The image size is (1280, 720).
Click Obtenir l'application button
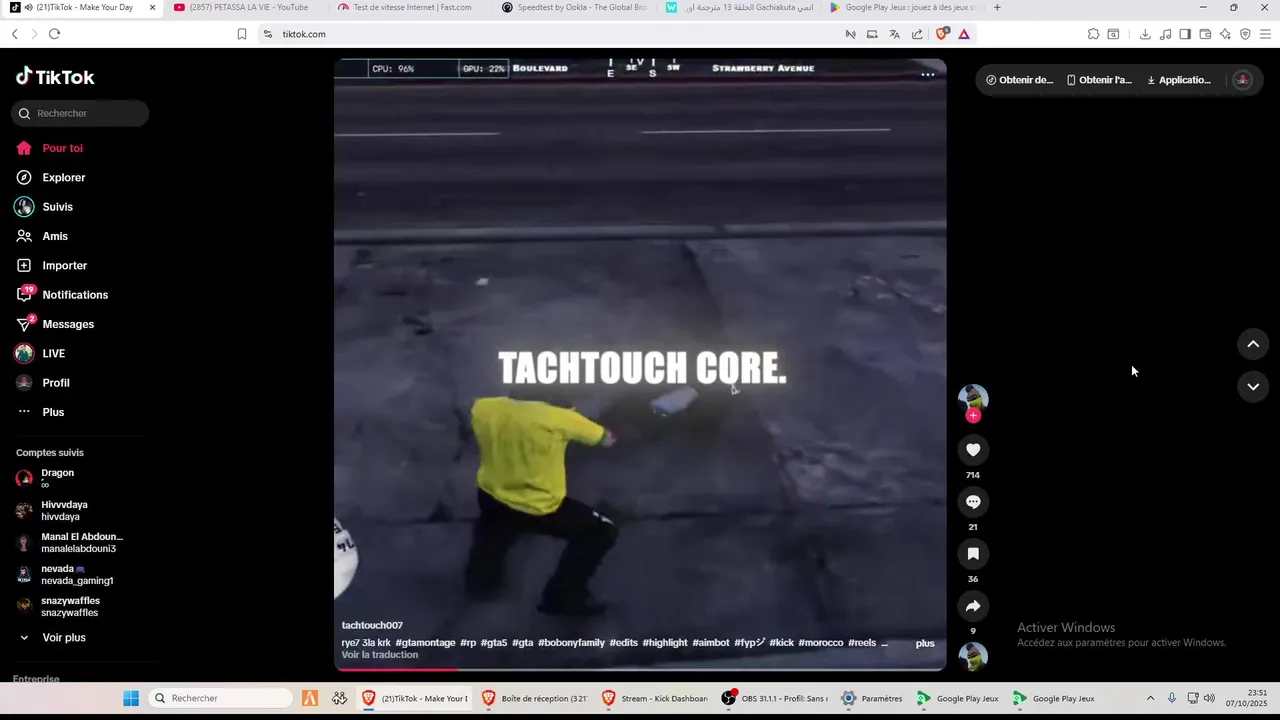[x=1099, y=80]
